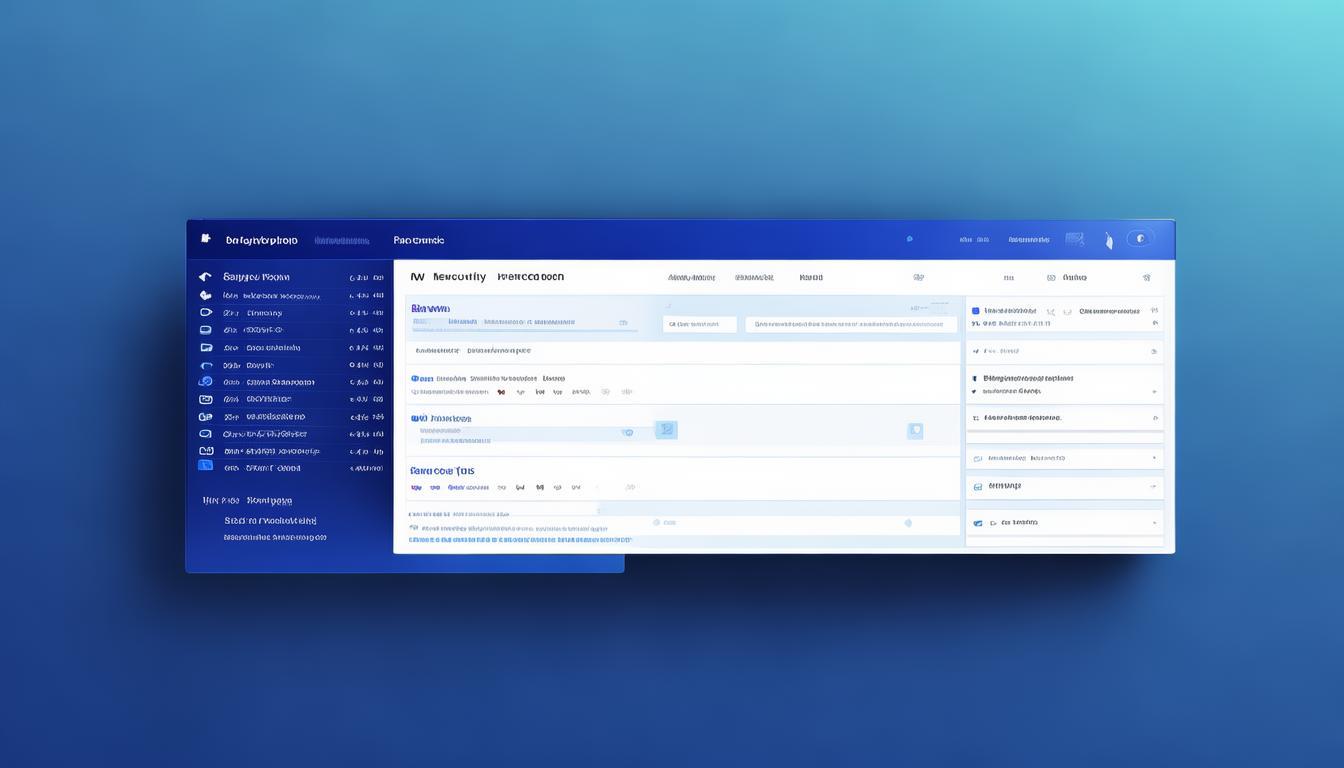Viewport: 1344px width, 768px height.
Task: Toggle the small dark checkbox in right panel's third card
Action: pos(974,379)
